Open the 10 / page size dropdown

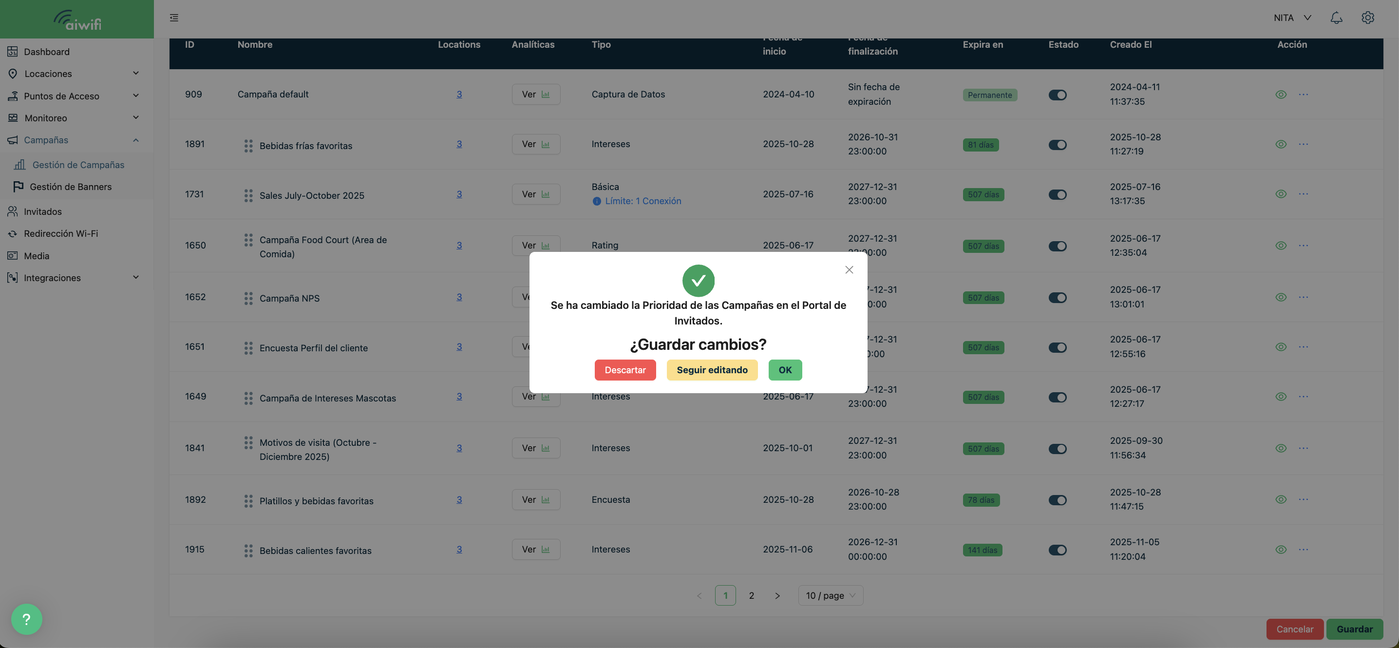(x=830, y=596)
